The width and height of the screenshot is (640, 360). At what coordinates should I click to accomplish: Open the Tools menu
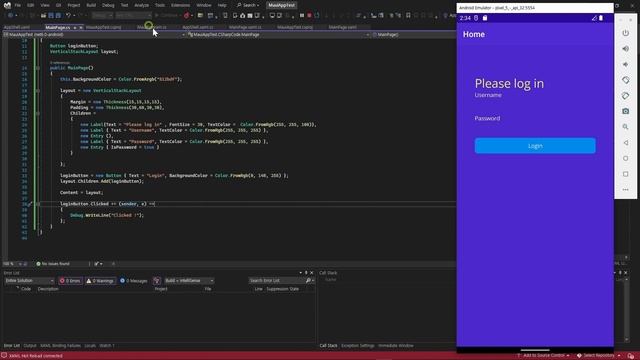click(x=160, y=5)
